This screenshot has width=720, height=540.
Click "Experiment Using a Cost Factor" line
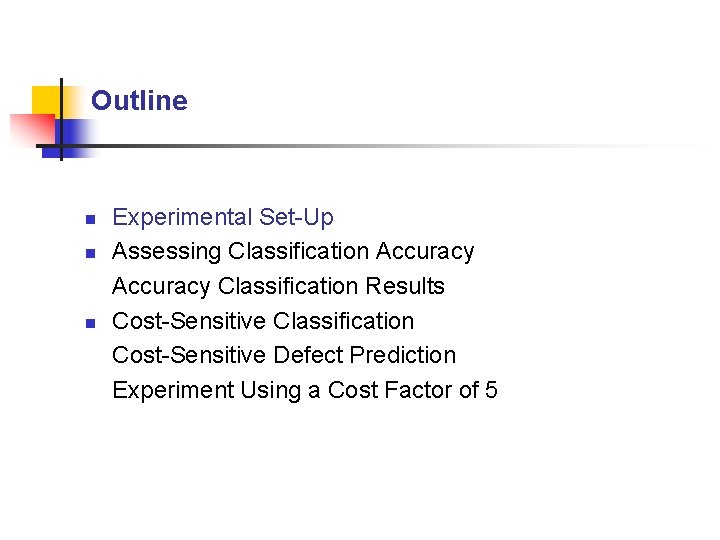pyautogui.click(x=304, y=390)
